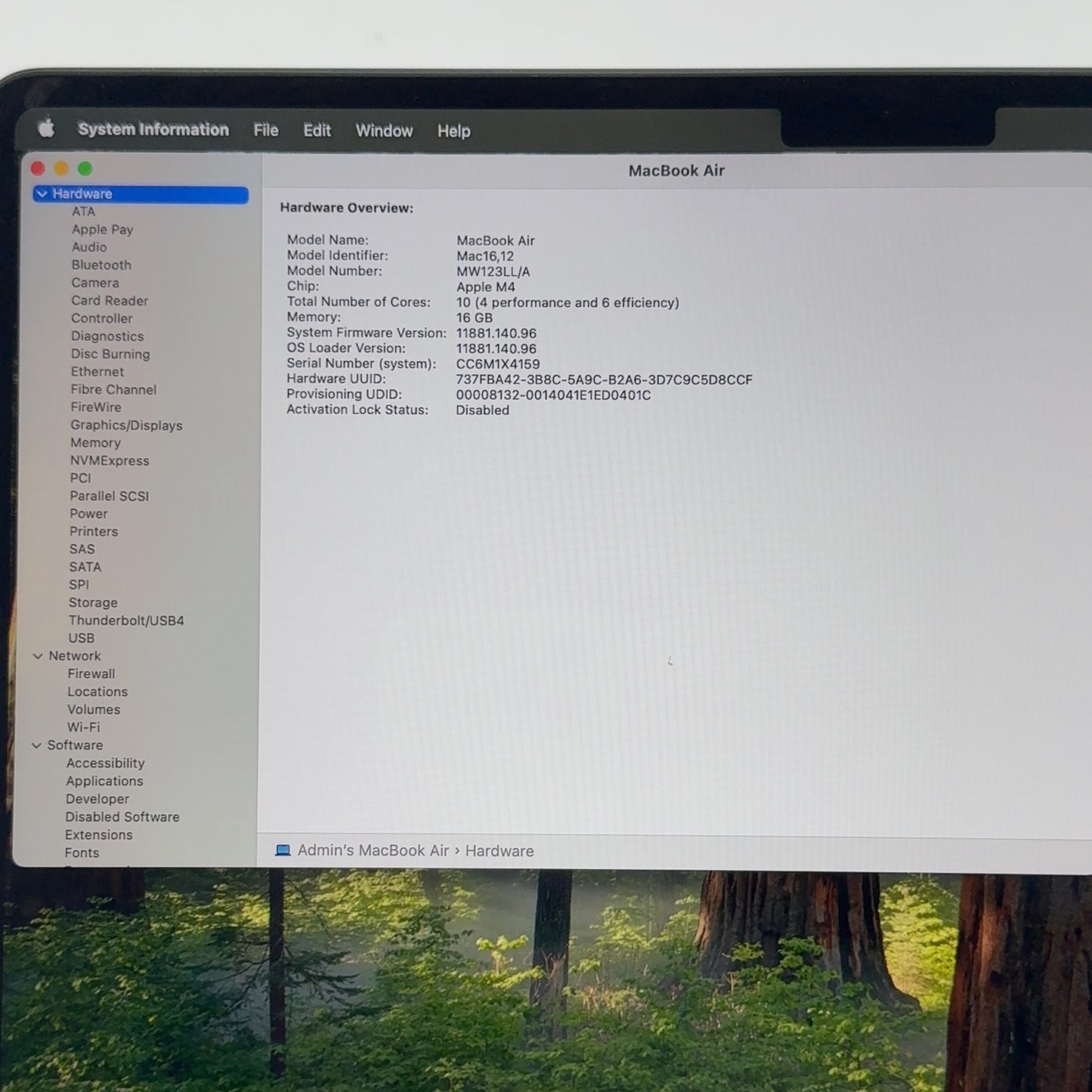Collapse the Hardware section chevron
Screen dimensions: 1092x1092
click(42, 194)
